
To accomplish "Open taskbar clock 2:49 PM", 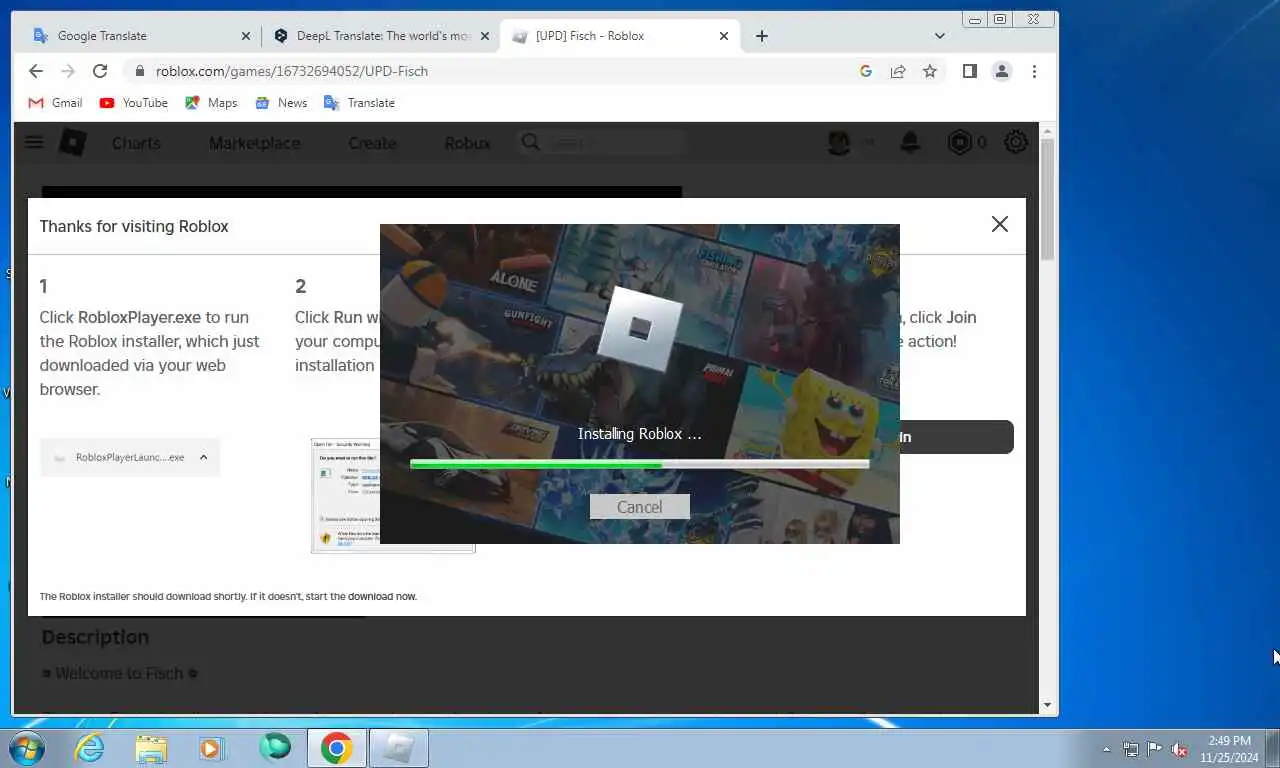I will click(1230, 749).
